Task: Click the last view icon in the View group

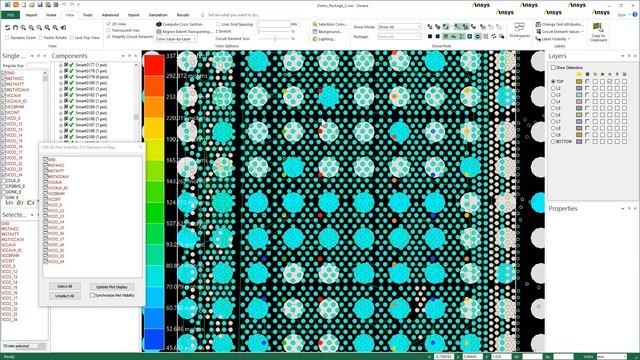Action: tap(63, 28)
